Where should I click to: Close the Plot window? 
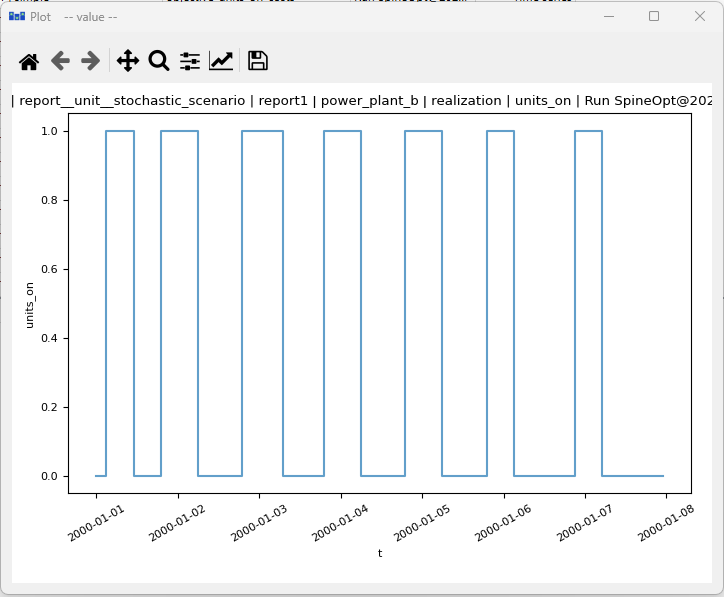pos(699,17)
